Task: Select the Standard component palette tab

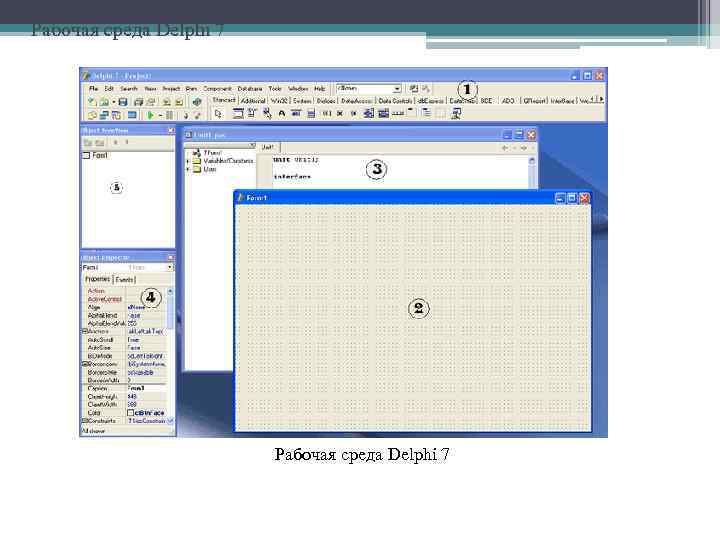Action: [x=224, y=100]
